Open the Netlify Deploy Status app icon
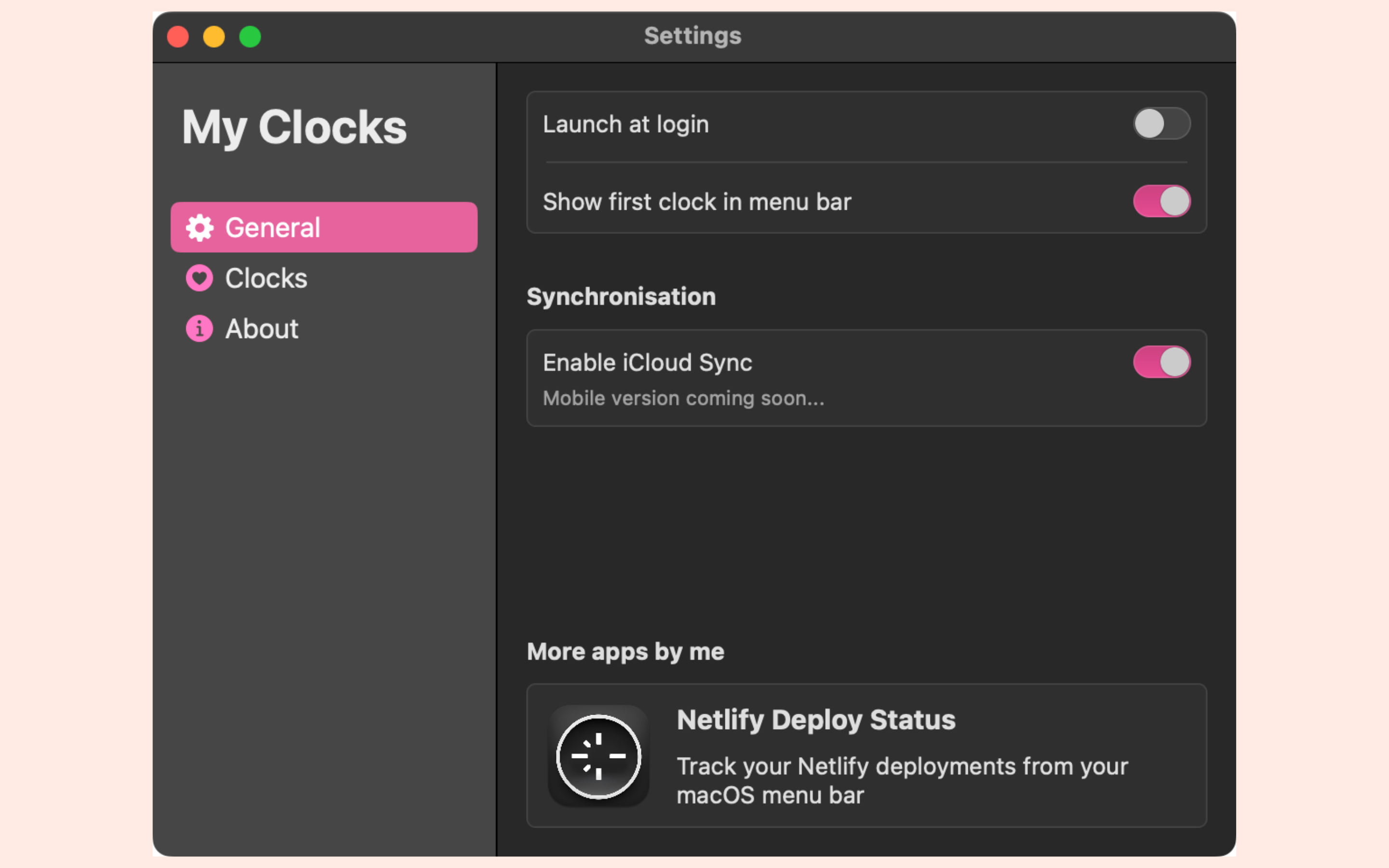The height and width of the screenshot is (868, 1389). point(599,756)
